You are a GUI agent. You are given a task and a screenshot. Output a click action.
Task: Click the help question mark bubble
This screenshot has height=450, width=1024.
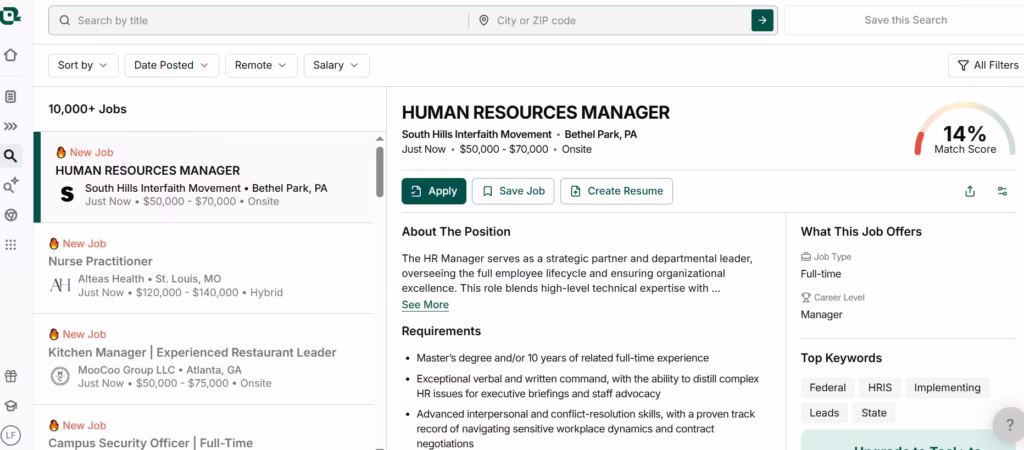pos(1008,425)
